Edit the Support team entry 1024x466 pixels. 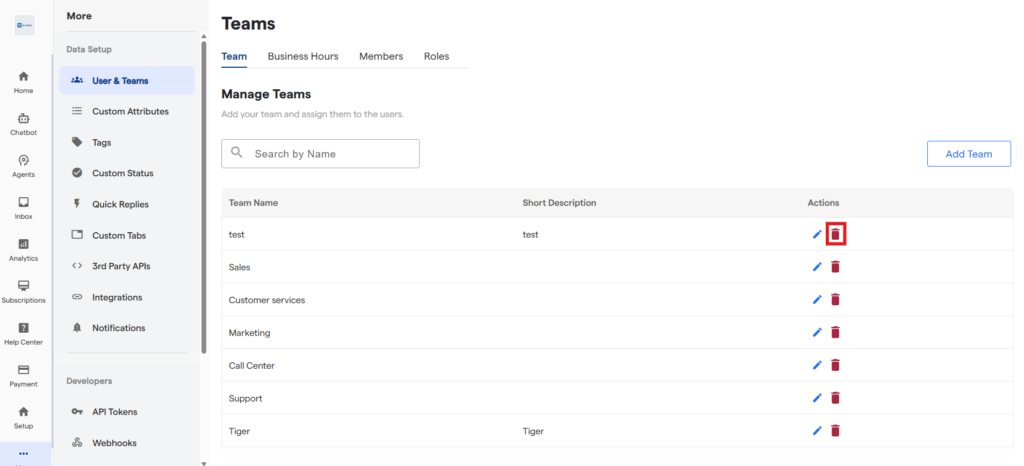tap(817, 398)
